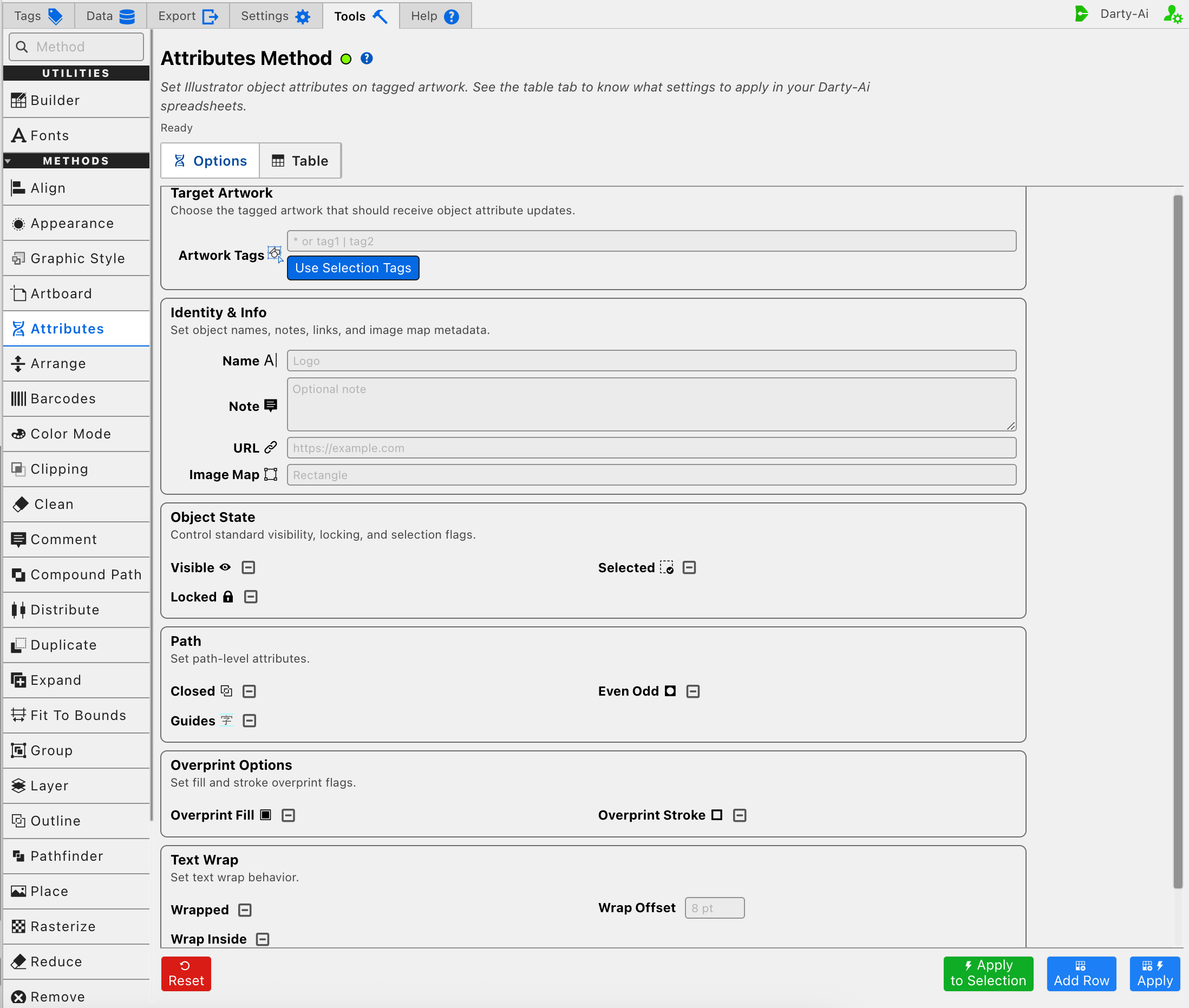The height and width of the screenshot is (1008, 1189).
Task: Click into the Artwork Tags input field
Action: [651, 241]
